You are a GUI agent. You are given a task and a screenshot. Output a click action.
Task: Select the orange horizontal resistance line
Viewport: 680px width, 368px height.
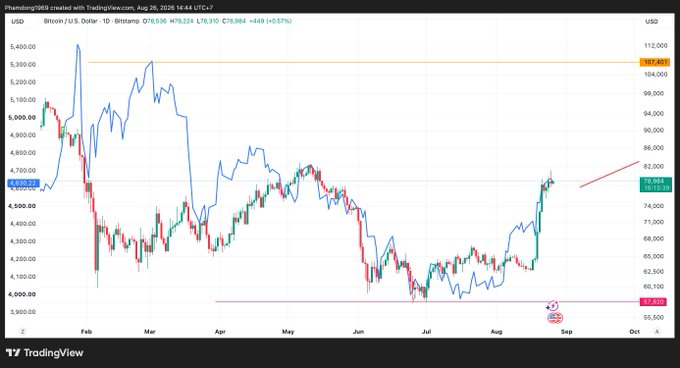click(x=363, y=62)
